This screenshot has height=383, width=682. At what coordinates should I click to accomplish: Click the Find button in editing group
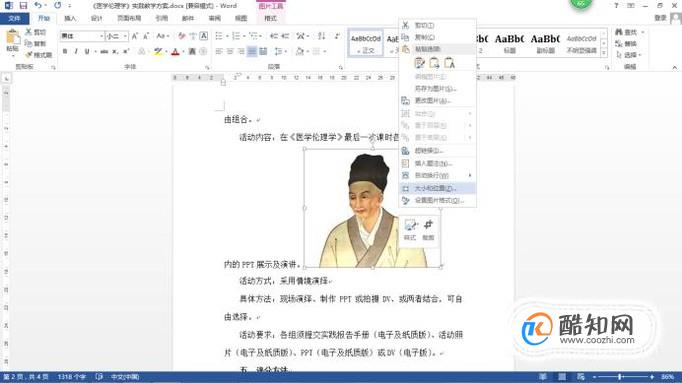(x=626, y=32)
